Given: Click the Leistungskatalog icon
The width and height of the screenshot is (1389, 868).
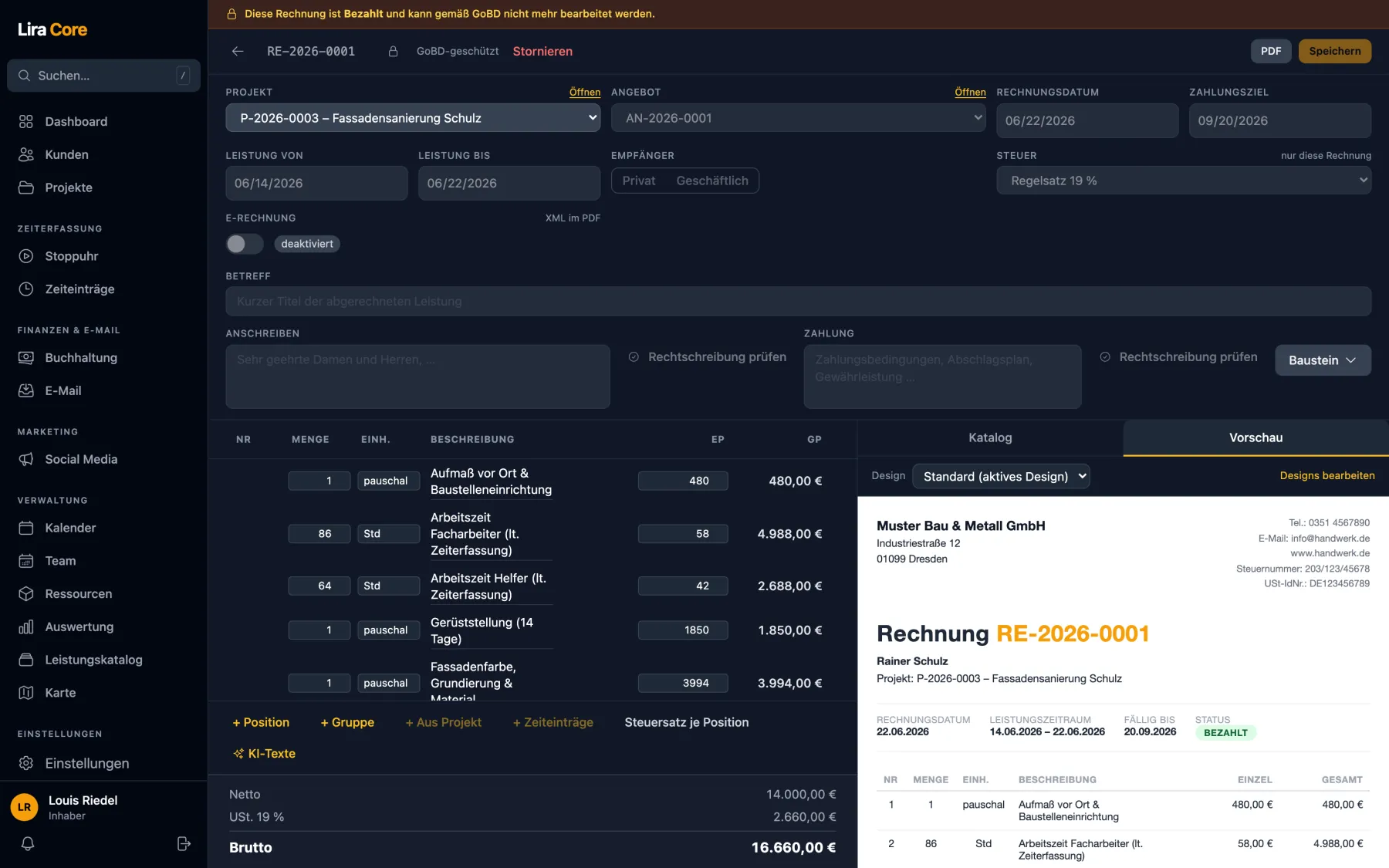Looking at the screenshot, I should pos(26,660).
